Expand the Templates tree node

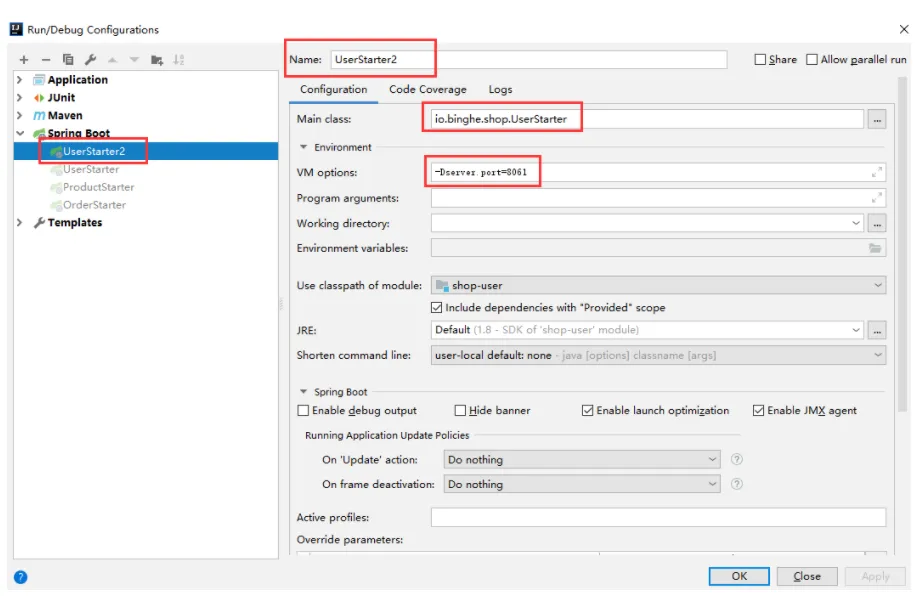coord(20,223)
